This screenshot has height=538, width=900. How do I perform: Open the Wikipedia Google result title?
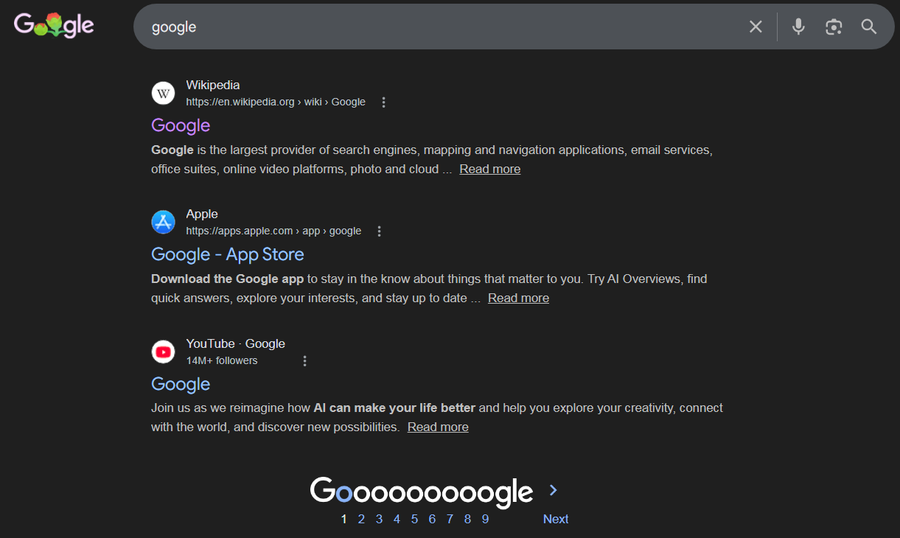click(x=181, y=125)
